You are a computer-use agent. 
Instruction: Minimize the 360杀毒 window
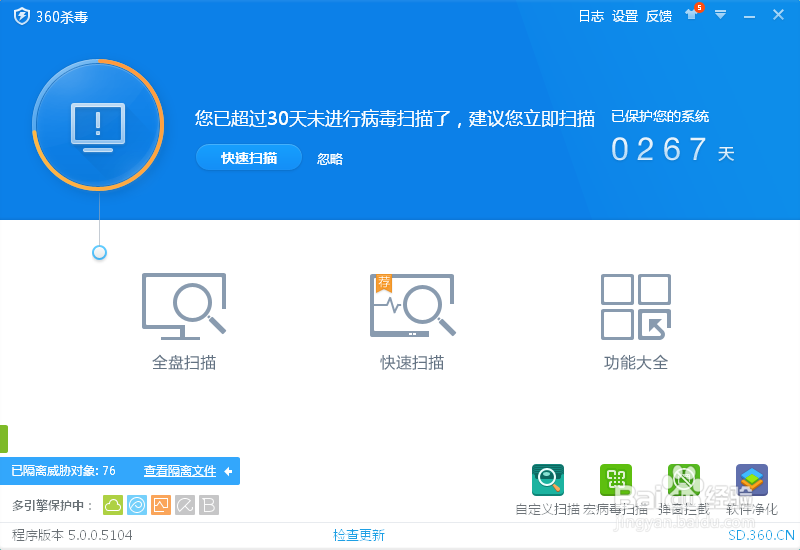[749, 17]
